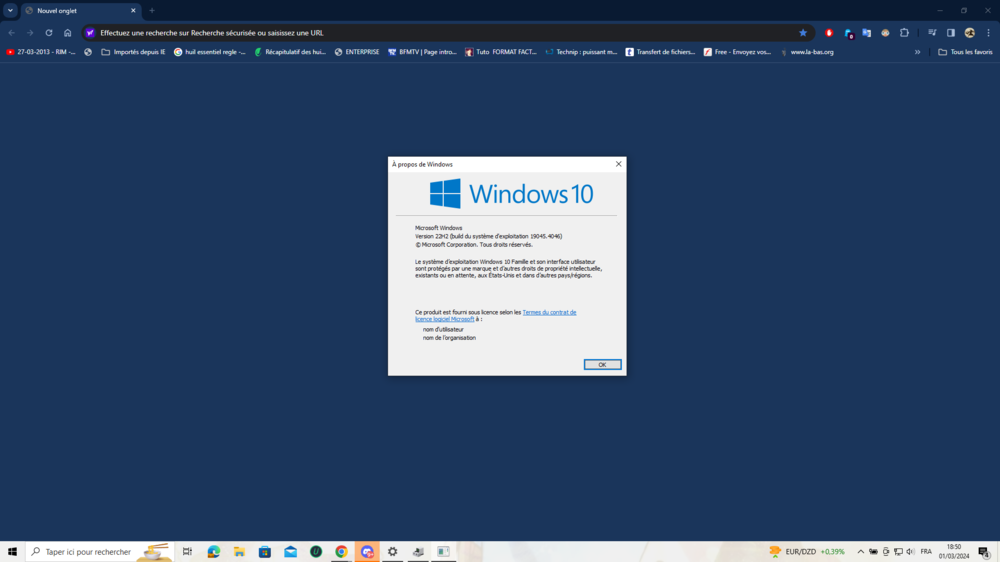
Task: Click OK in the À propos de Windows dialog
Action: [x=602, y=364]
